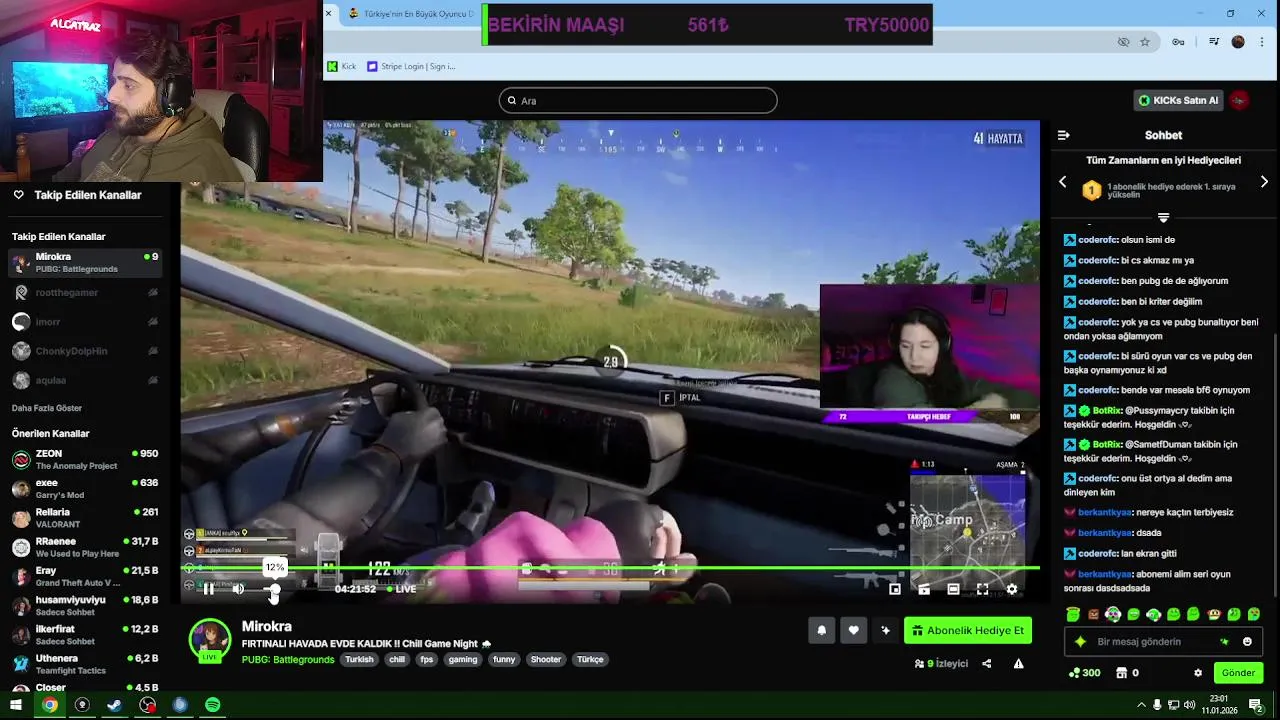The image size is (1280, 720).
Task: Open Spotify from the taskbar
Action: point(213,705)
